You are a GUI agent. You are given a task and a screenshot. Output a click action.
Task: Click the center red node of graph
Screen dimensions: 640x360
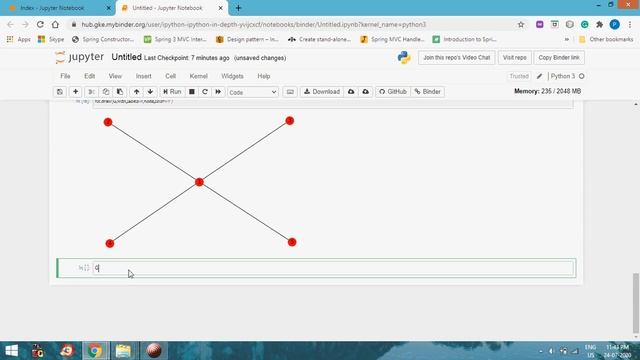pyautogui.click(x=199, y=182)
